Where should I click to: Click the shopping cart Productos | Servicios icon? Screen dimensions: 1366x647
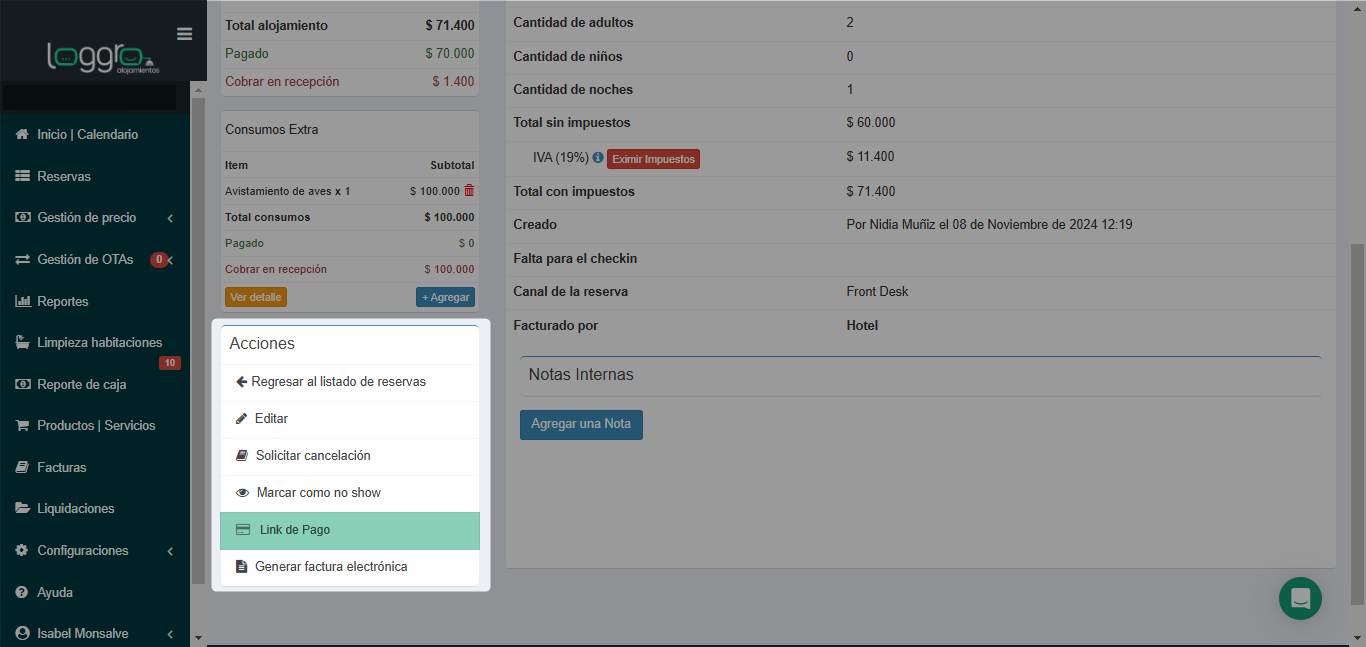pyautogui.click(x=22, y=425)
